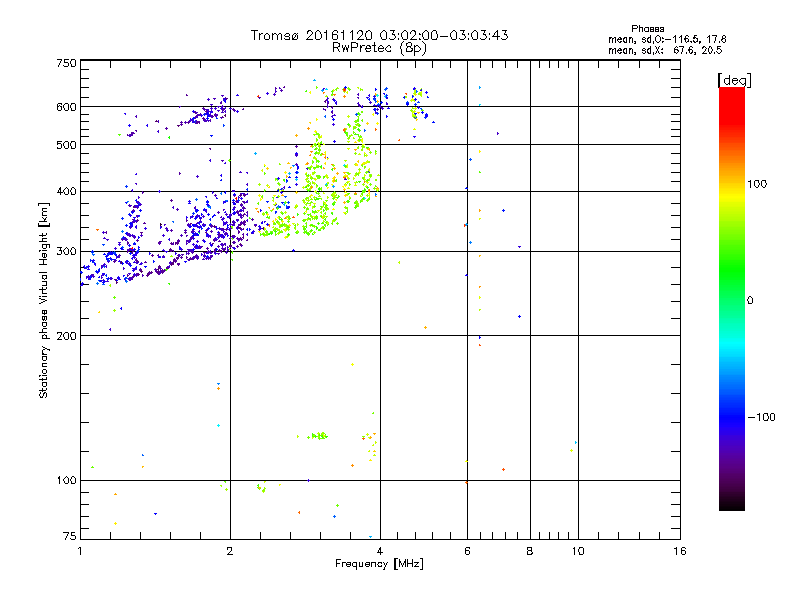
Task: Click the O-mode mean, sd statistics line
Action: point(665,39)
